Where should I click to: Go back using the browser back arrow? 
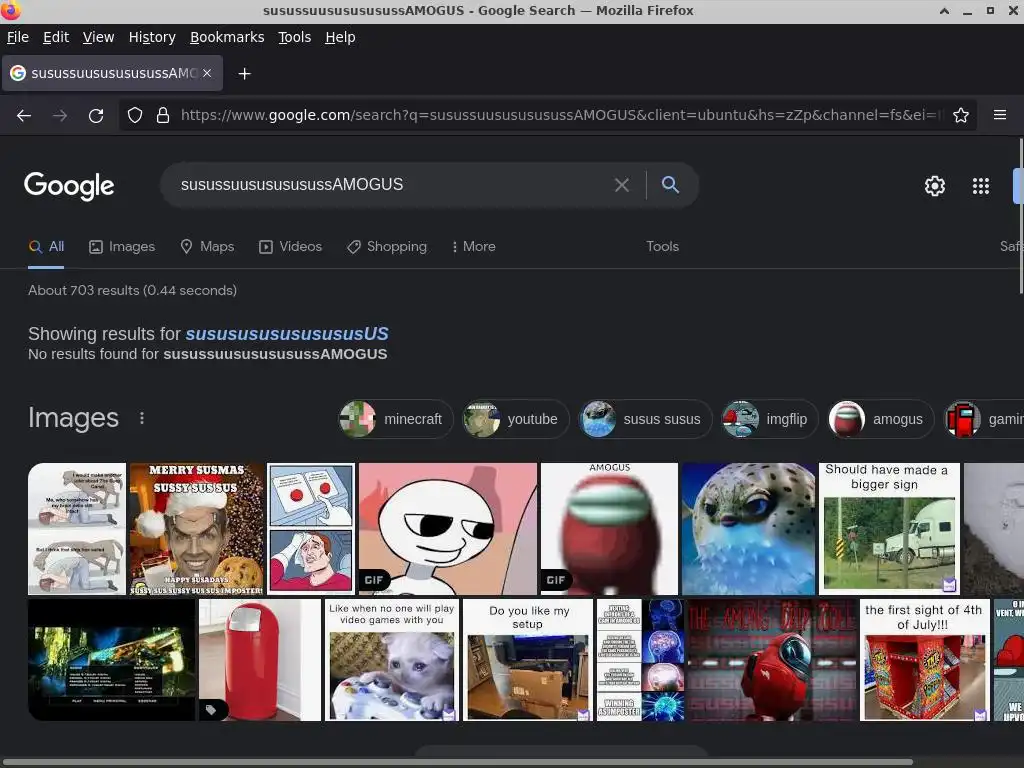tap(24, 116)
